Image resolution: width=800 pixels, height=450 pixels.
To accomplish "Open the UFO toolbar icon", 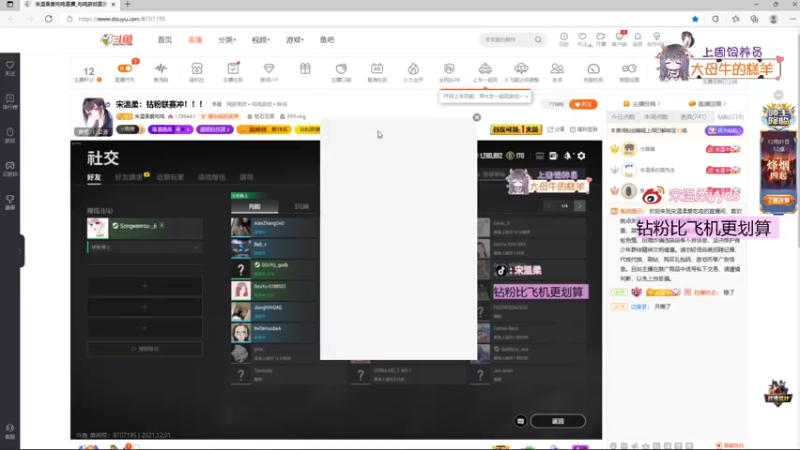I will coord(521,68).
